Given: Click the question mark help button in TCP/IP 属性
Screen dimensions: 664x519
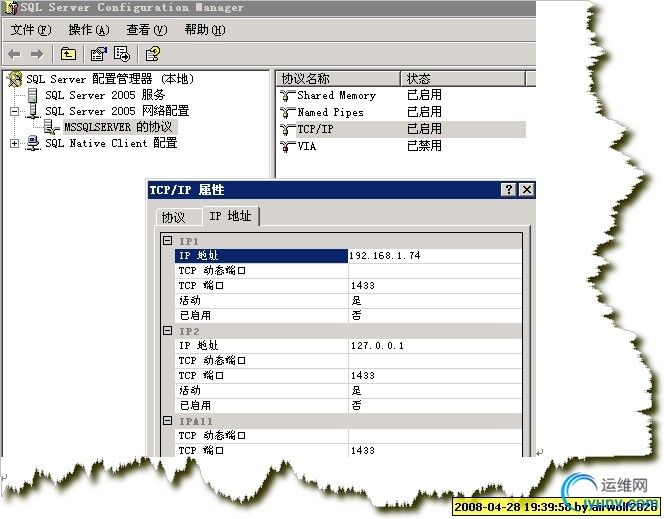Looking at the screenshot, I should [x=509, y=190].
